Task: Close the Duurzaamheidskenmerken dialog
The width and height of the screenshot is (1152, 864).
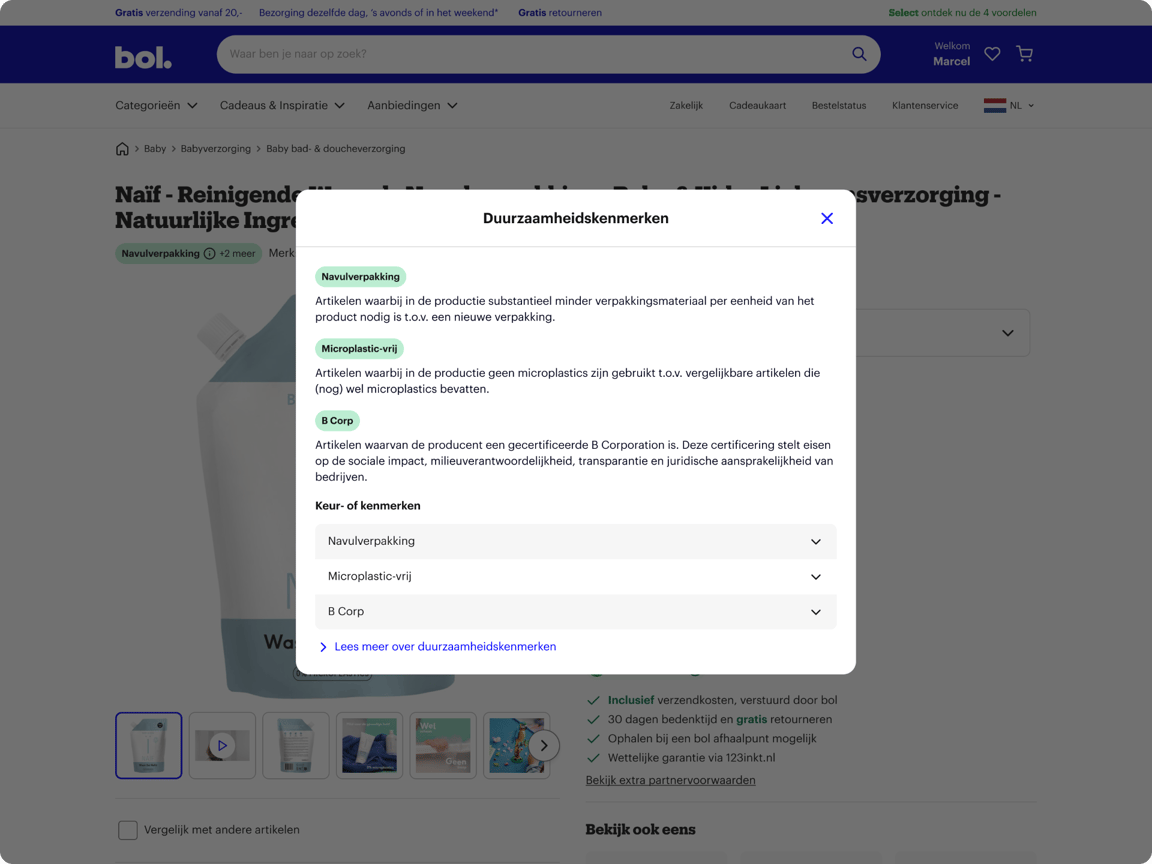Action: [827, 218]
